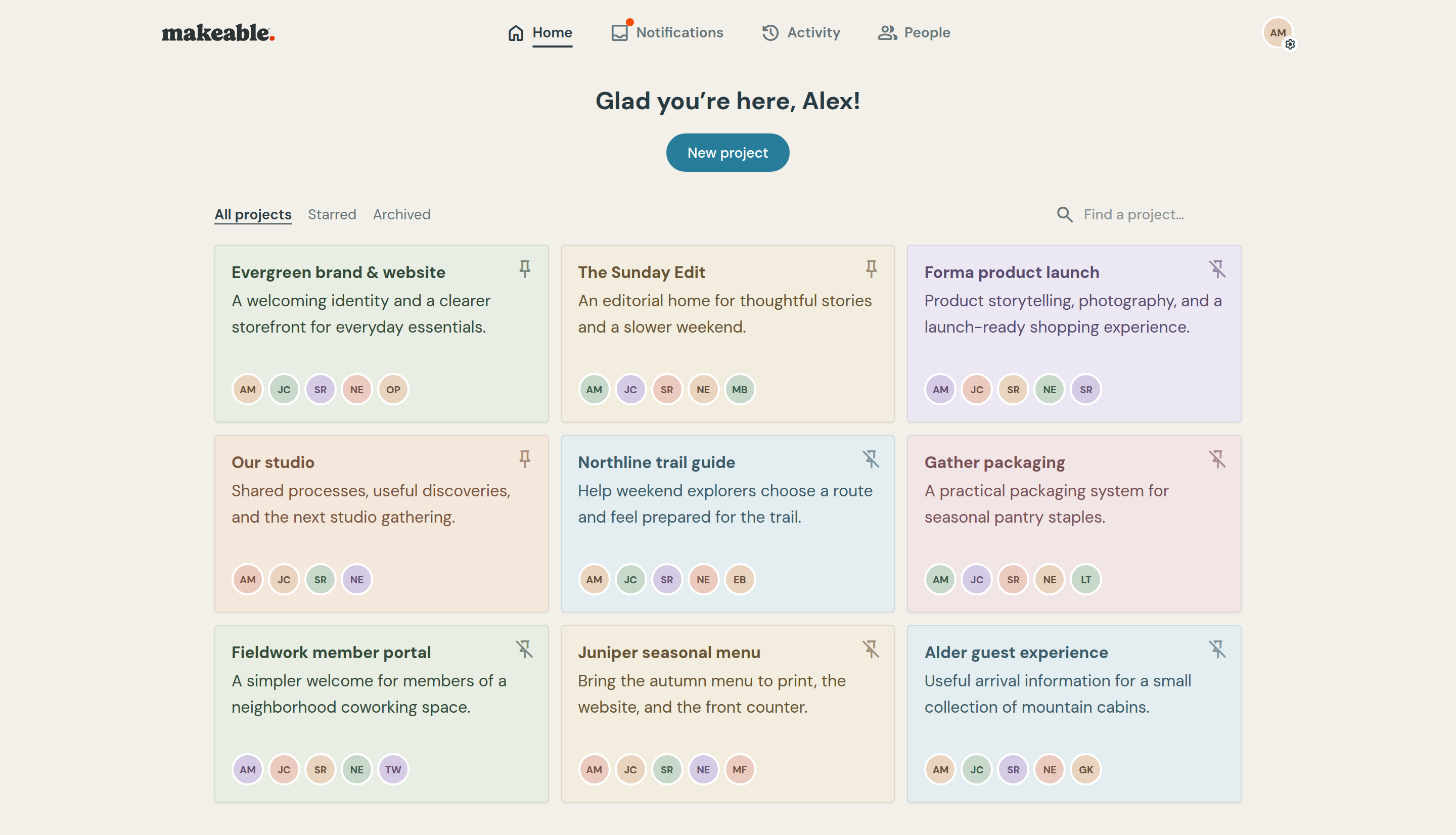Open Northline trail guide project title
Screen dimensions: 1456x835
[656, 462]
